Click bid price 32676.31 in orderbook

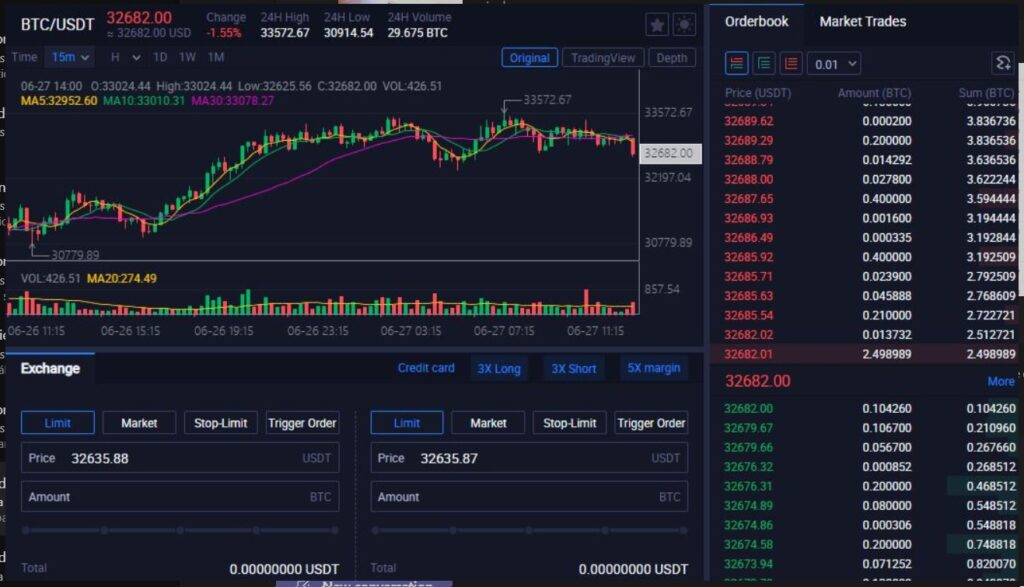click(748, 486)
